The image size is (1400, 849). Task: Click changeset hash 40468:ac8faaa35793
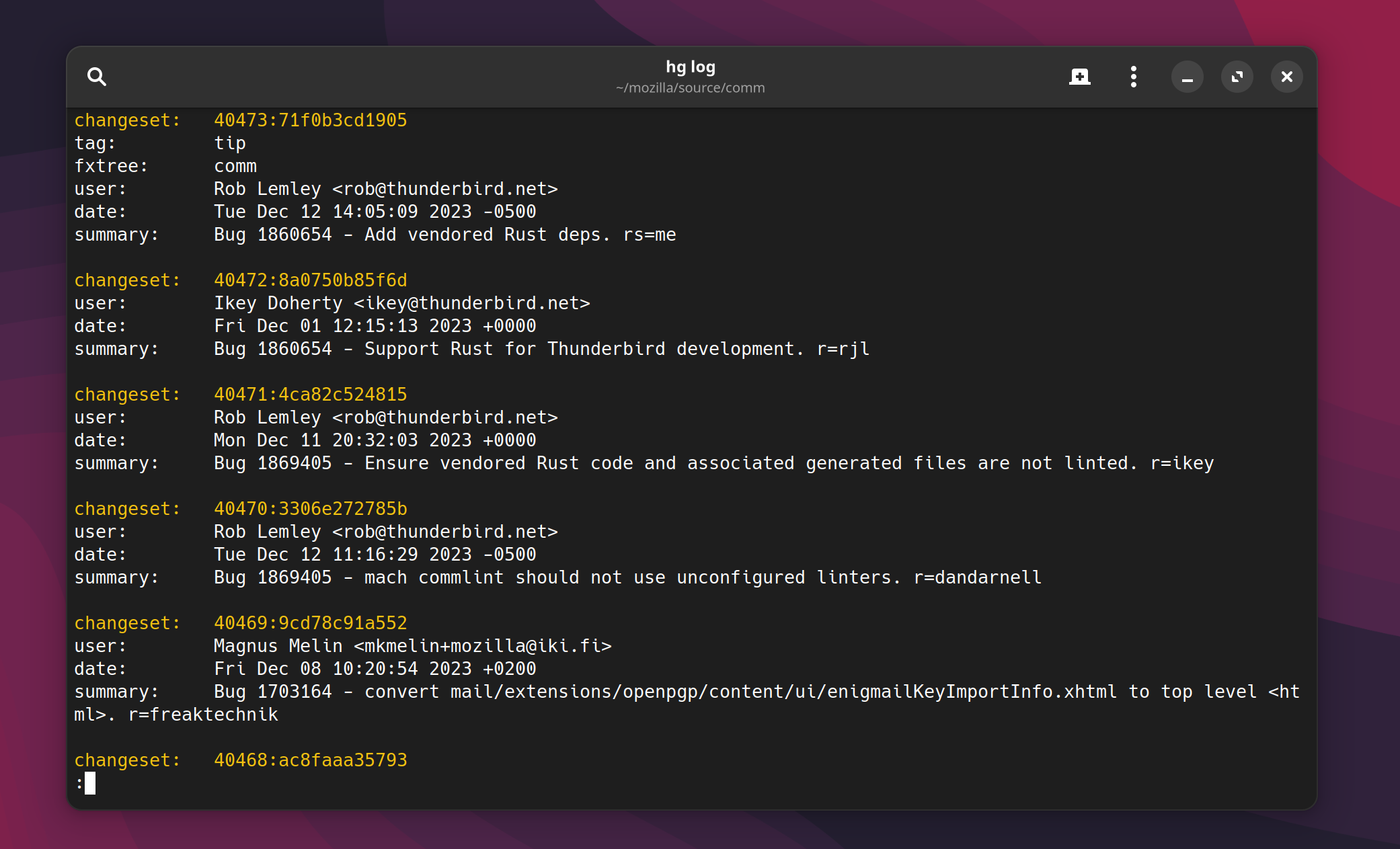click(x=310, y=760)
